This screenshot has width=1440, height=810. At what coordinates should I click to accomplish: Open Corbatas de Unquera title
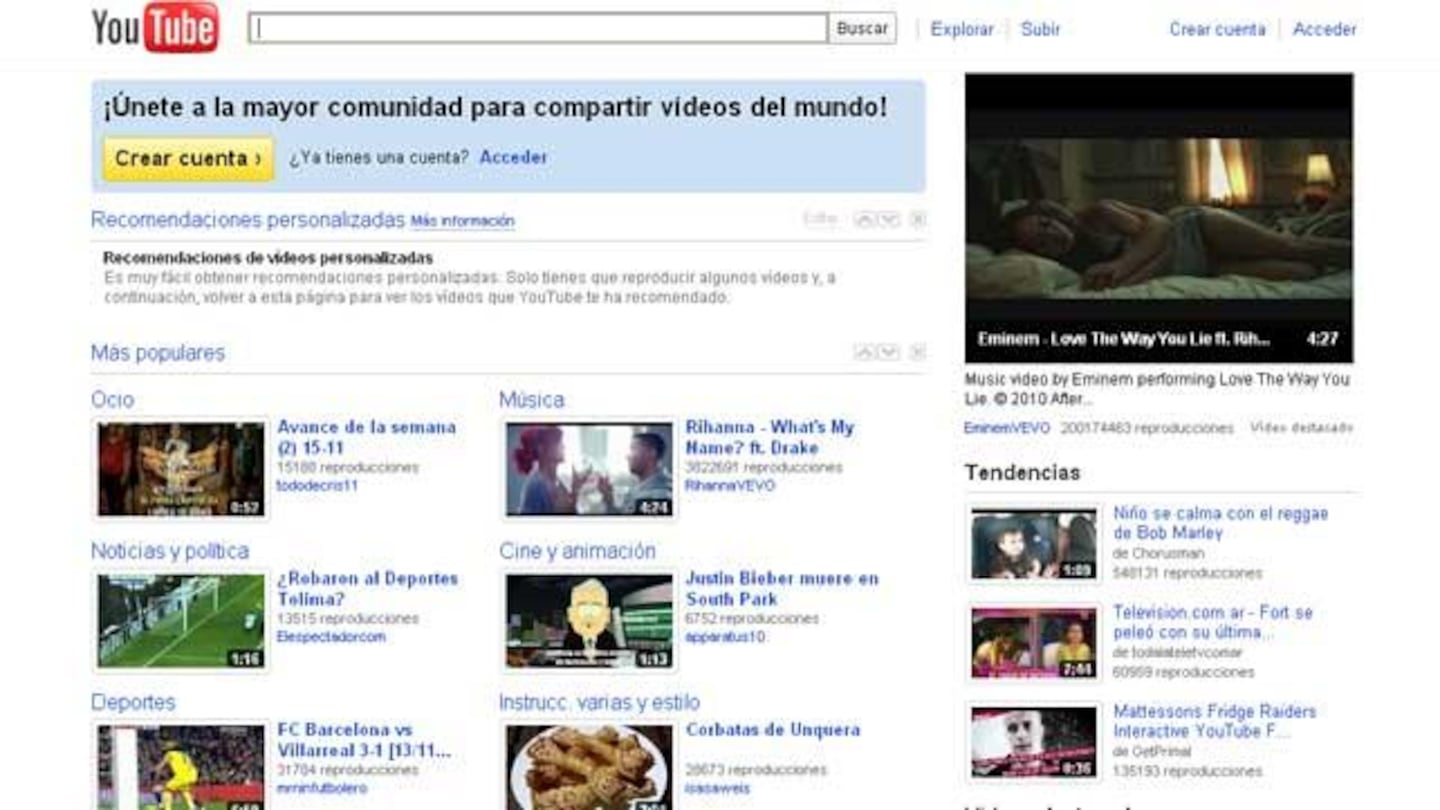point(773,730)
